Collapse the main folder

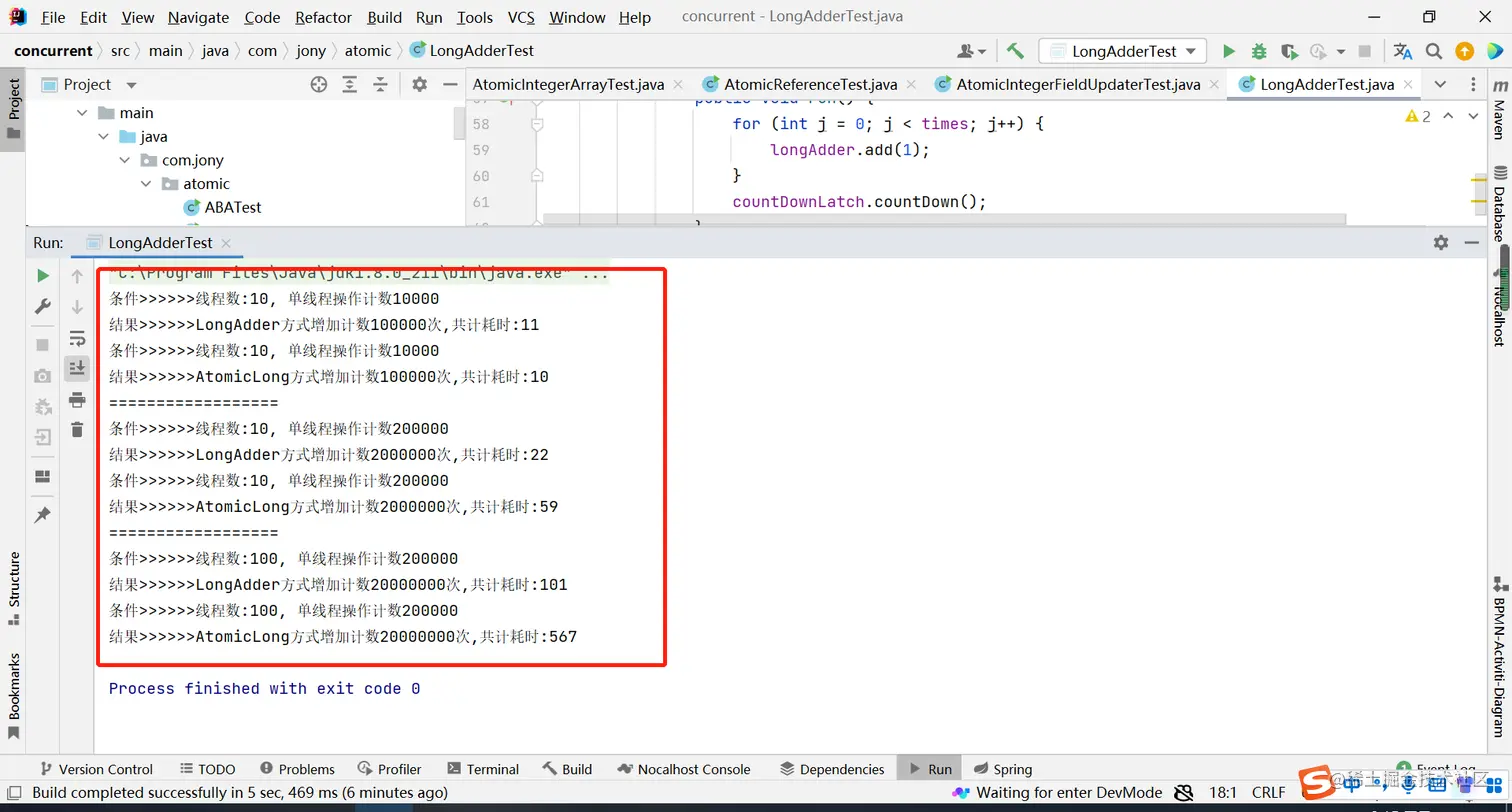(x=82, y=113)
